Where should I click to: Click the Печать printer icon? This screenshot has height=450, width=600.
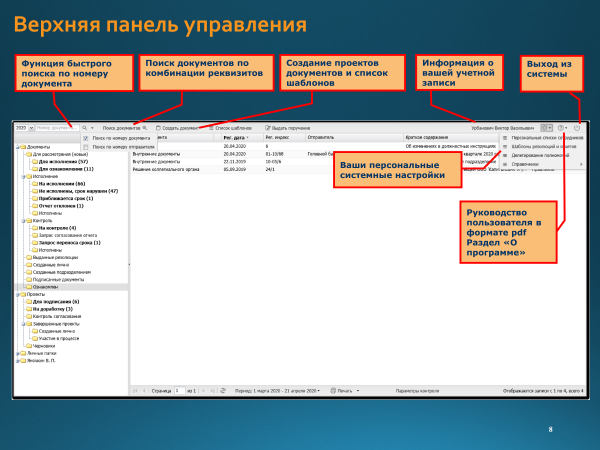333,391
